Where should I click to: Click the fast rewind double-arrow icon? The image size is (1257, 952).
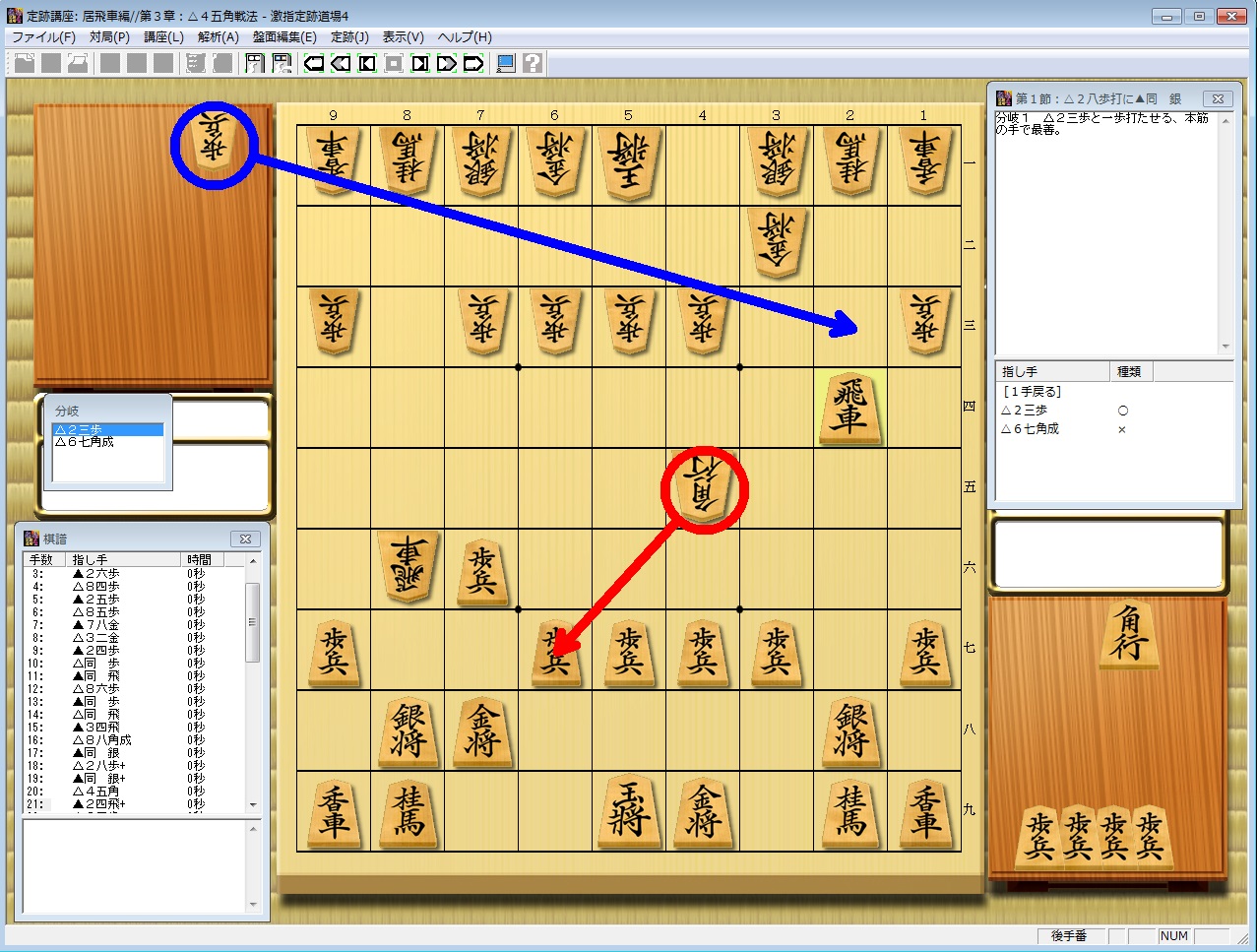[x=341, y=64]
